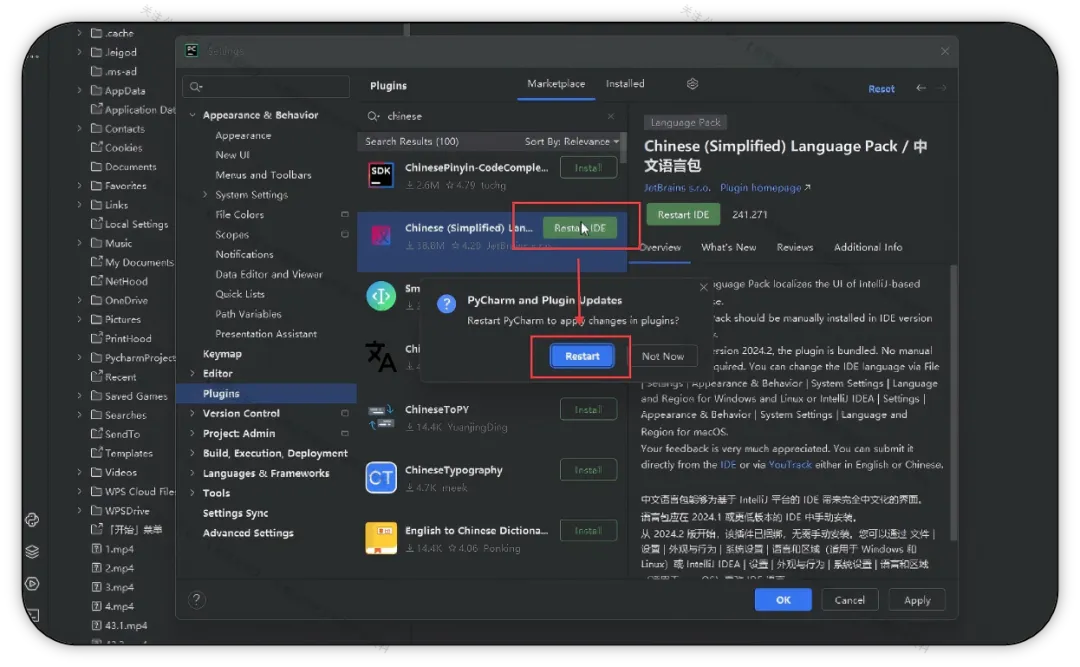Select the ChinesePinyin-CodeCompletion SDK icon
This screenshot has height=667, width=1080.
[381, 175]
